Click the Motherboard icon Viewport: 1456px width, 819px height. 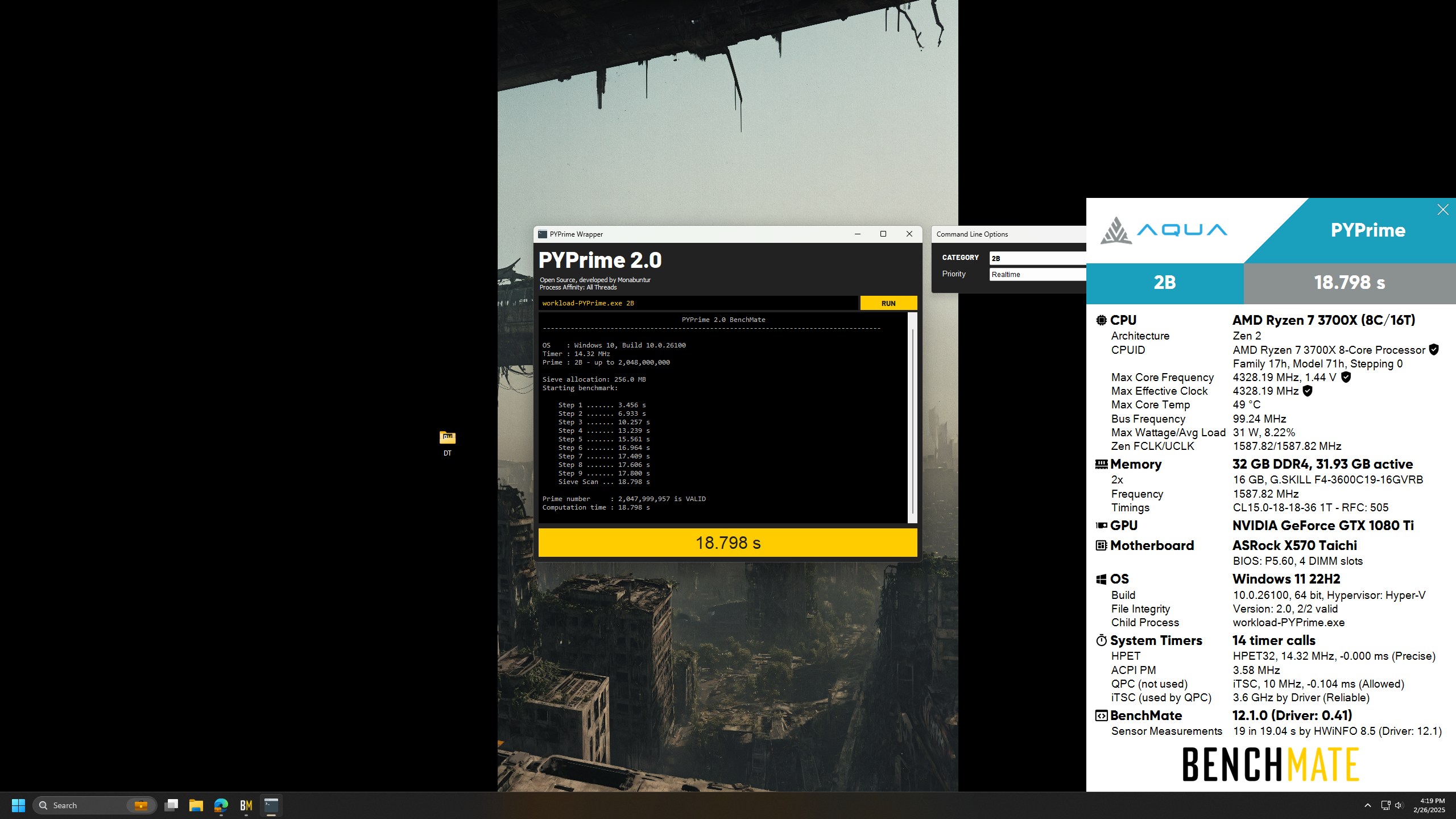pyautogui.click(x=1102, y=545)
